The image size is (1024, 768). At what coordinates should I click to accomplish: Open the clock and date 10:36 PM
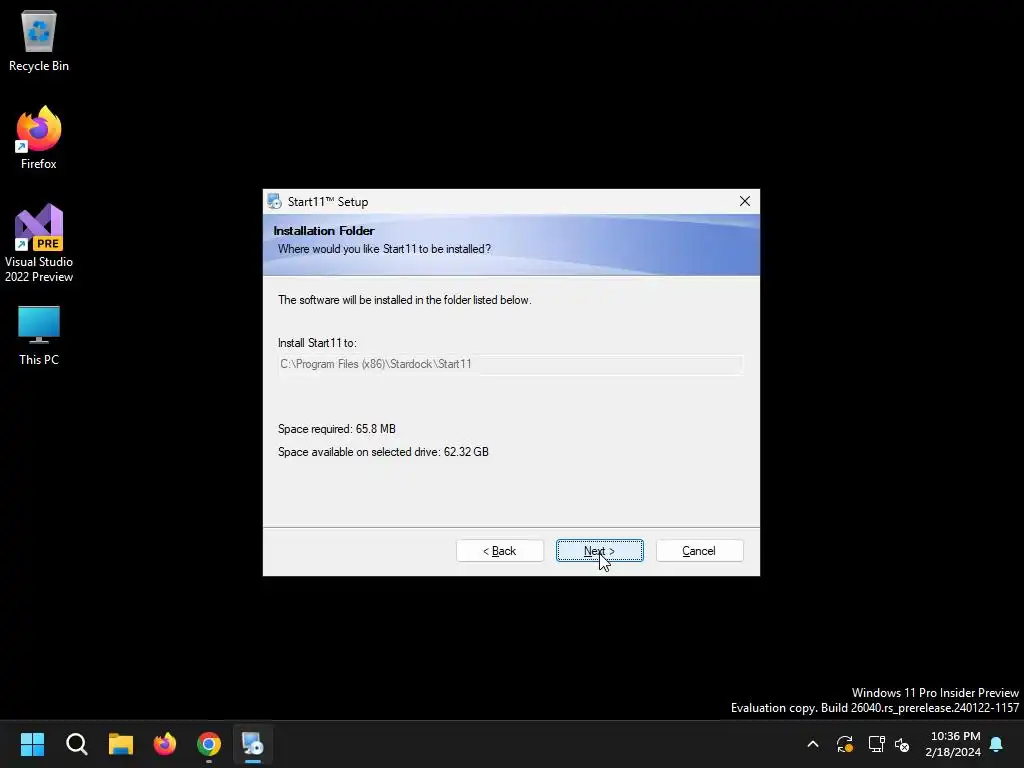click(x=953, y=744)
